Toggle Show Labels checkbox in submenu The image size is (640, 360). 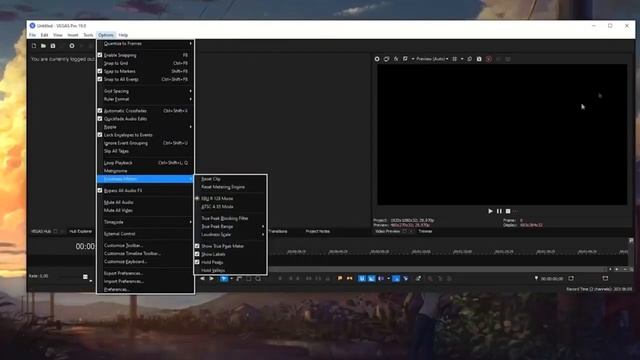coord(197,254)
